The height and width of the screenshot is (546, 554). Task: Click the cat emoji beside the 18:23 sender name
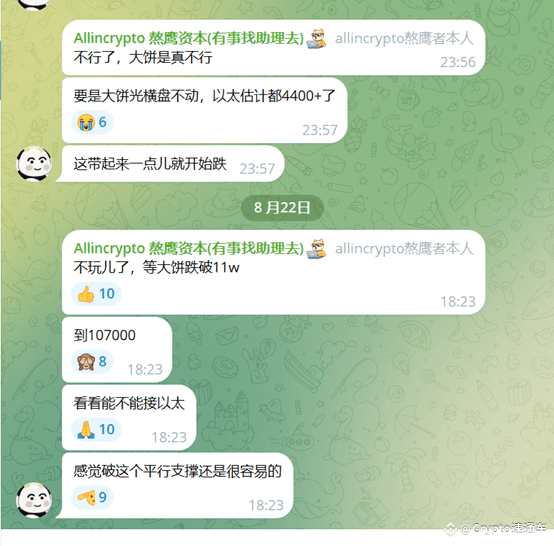pos(317,248)
